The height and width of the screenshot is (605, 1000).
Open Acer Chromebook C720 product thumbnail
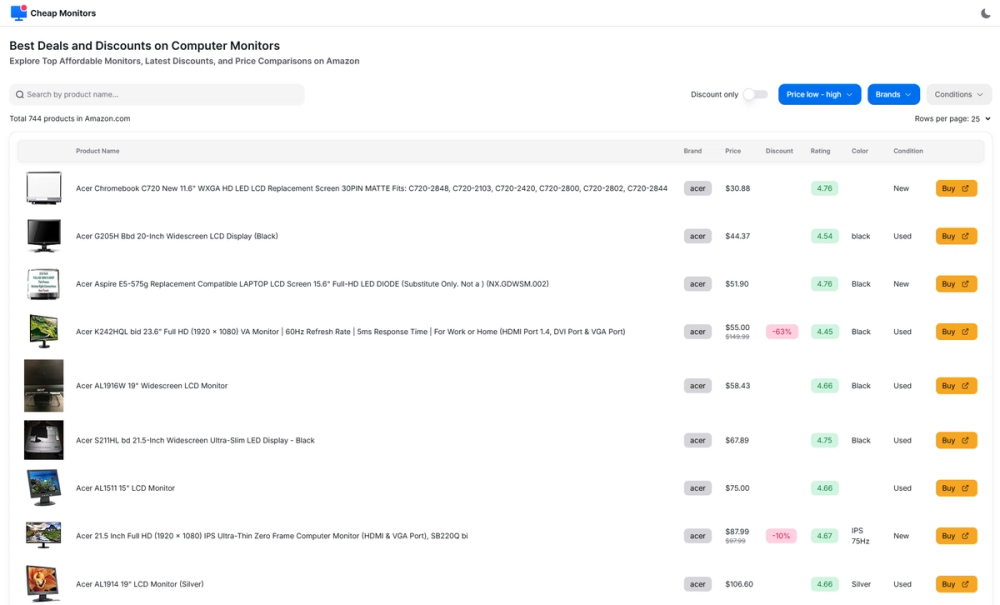pos(44,188)
